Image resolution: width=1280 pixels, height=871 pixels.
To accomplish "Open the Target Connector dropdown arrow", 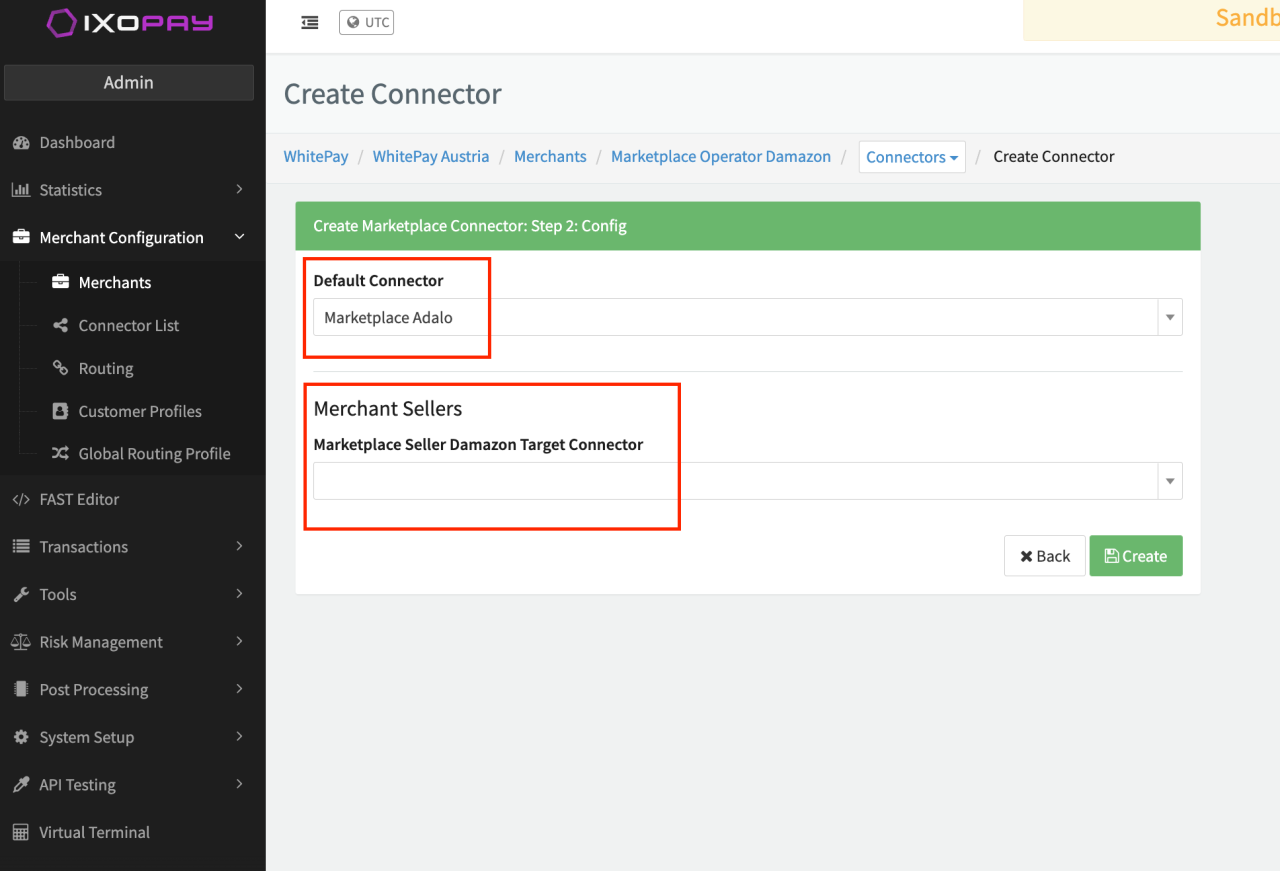I will click(x=1170, y=482).
